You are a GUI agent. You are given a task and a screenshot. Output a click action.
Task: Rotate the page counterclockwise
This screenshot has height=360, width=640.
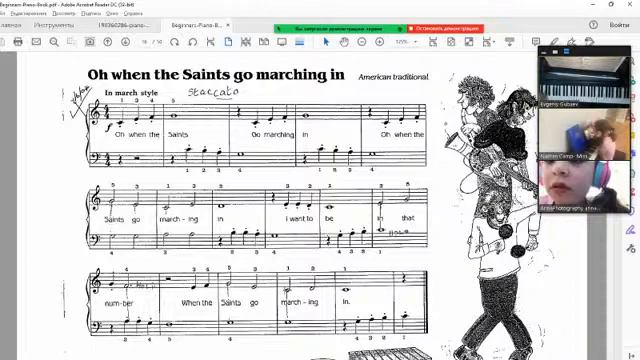tap(193, 42)
